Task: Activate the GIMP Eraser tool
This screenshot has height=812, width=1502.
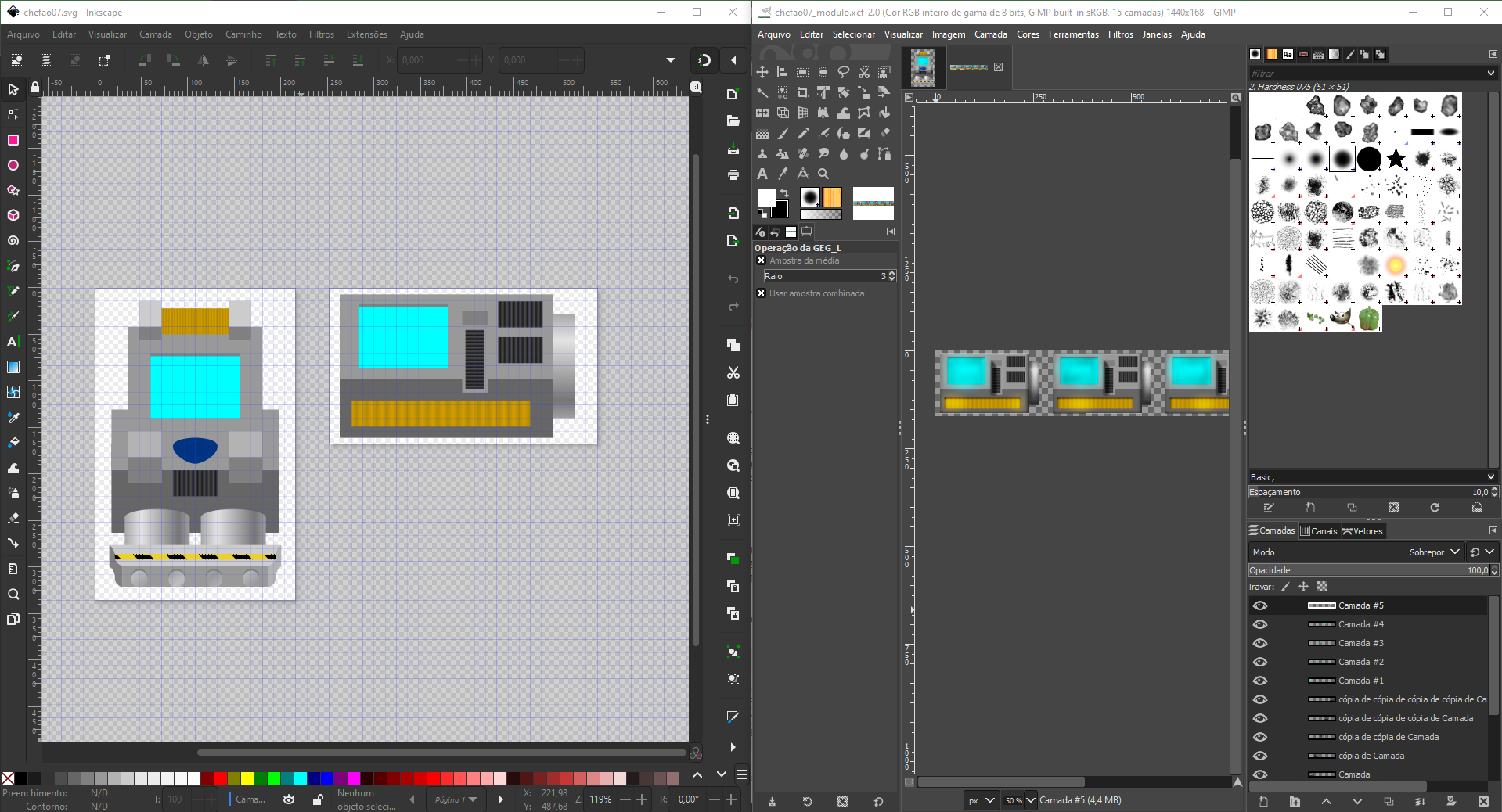Action: pyautogui.click(x=884, y=133)
